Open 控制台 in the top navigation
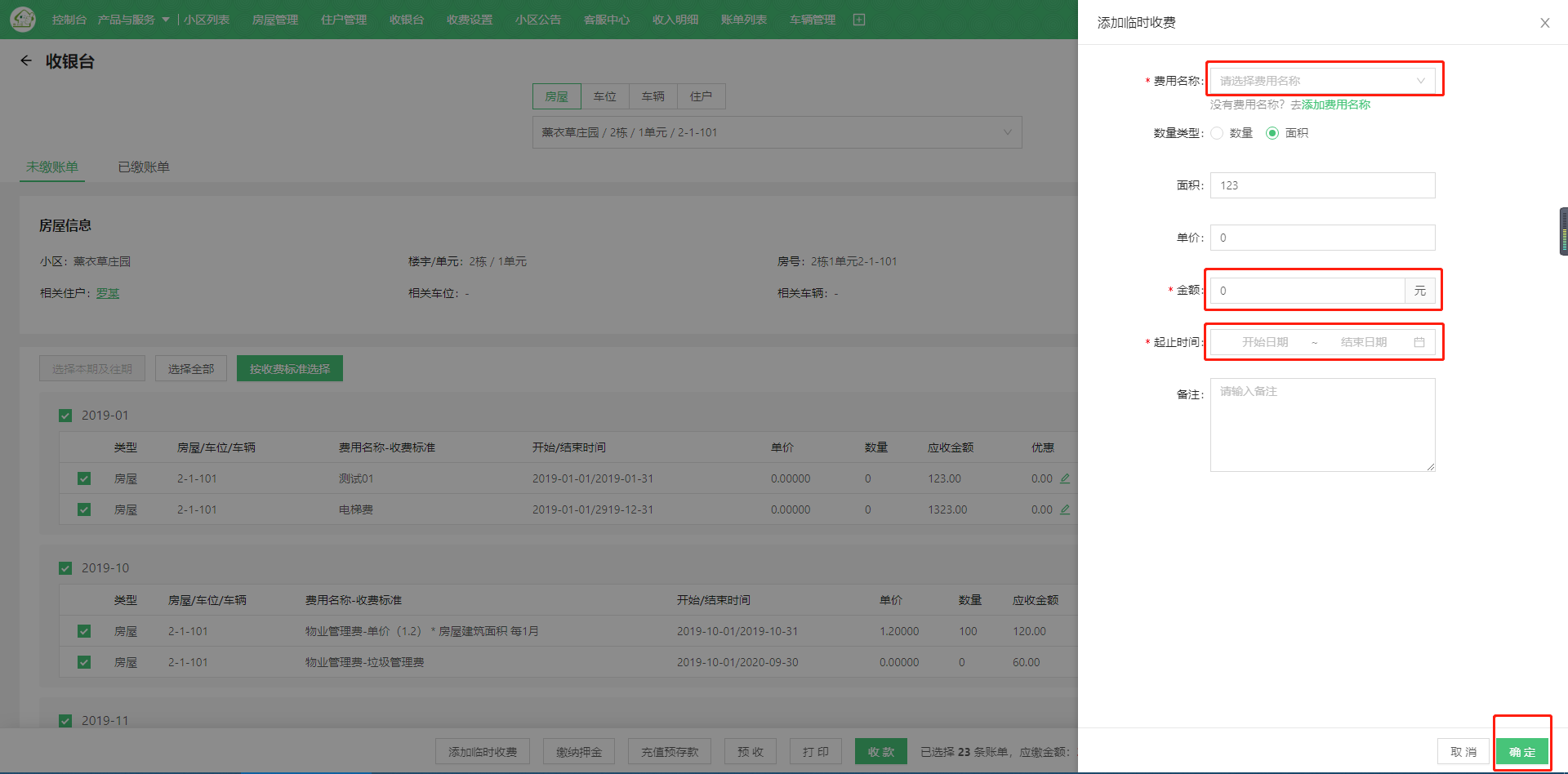Image resolution: width=1568 pixels, height=774 pixels. [x=69, y=20]
